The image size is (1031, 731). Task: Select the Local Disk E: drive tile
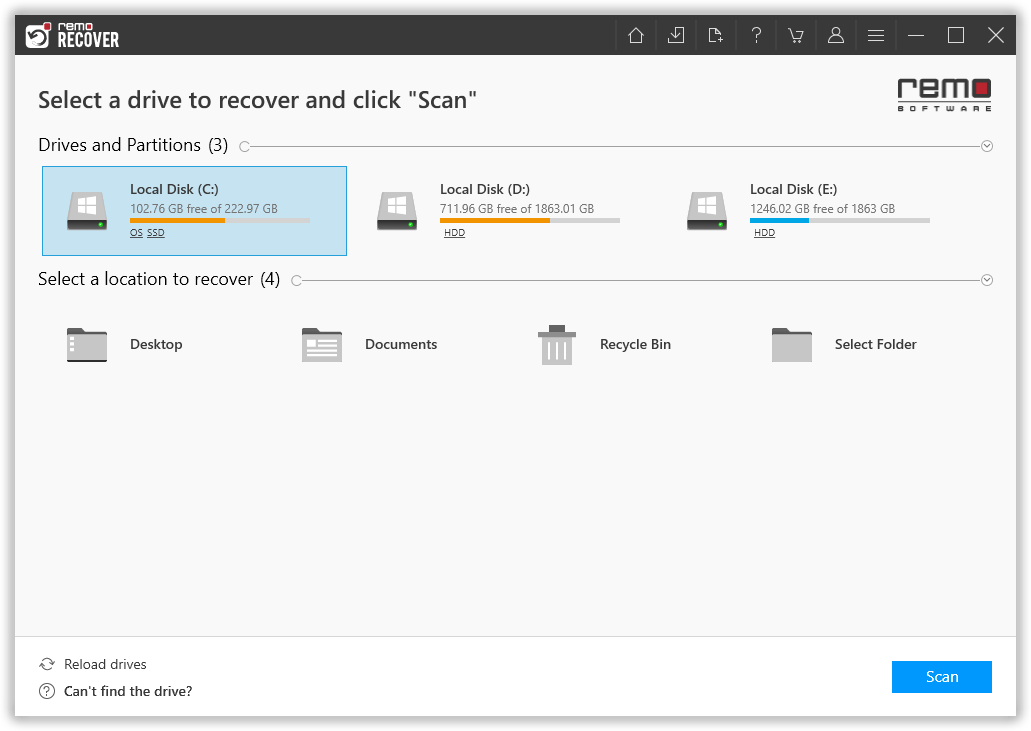click(x=840, y=210)
